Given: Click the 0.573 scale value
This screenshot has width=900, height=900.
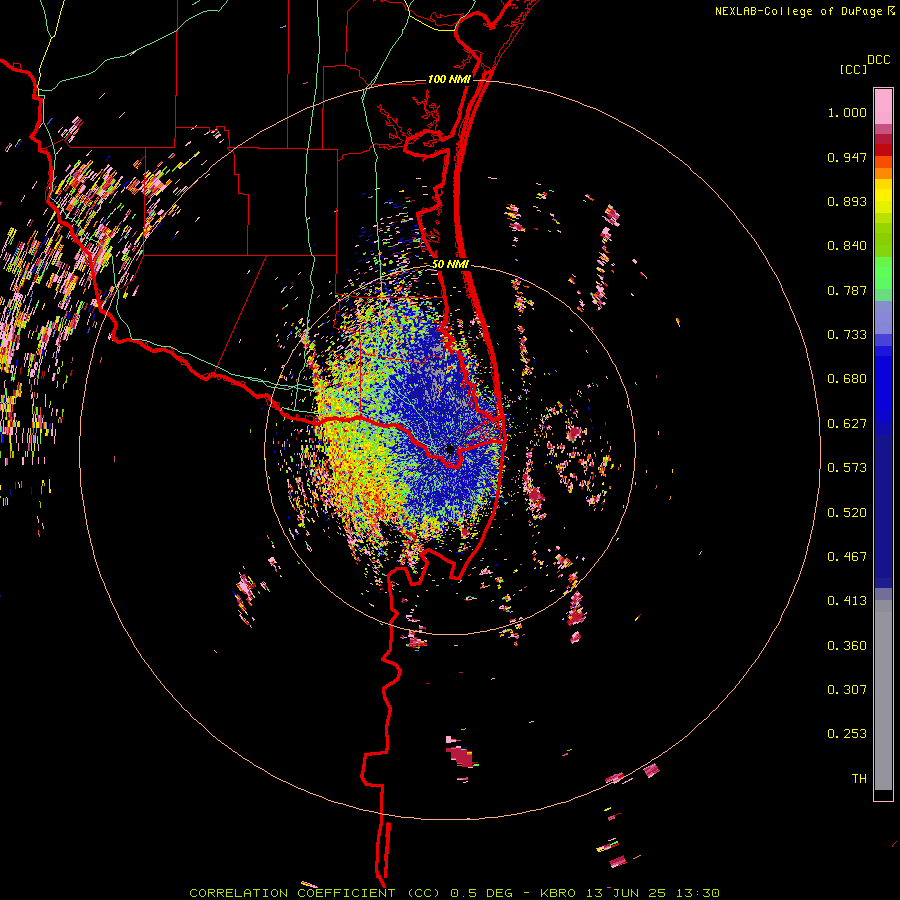Looking at the screenshot, I should [847, 468].
